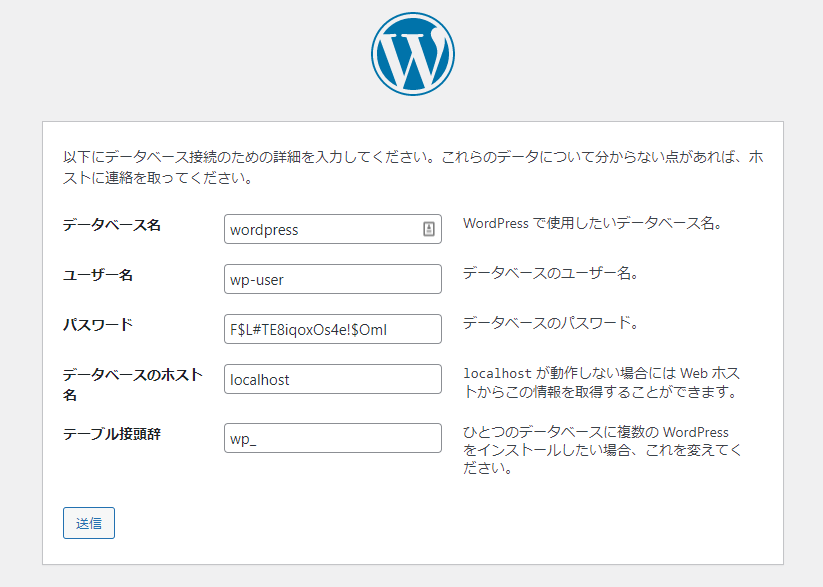
Task: Click description データベースのパスワード
Action: (551, 323)
